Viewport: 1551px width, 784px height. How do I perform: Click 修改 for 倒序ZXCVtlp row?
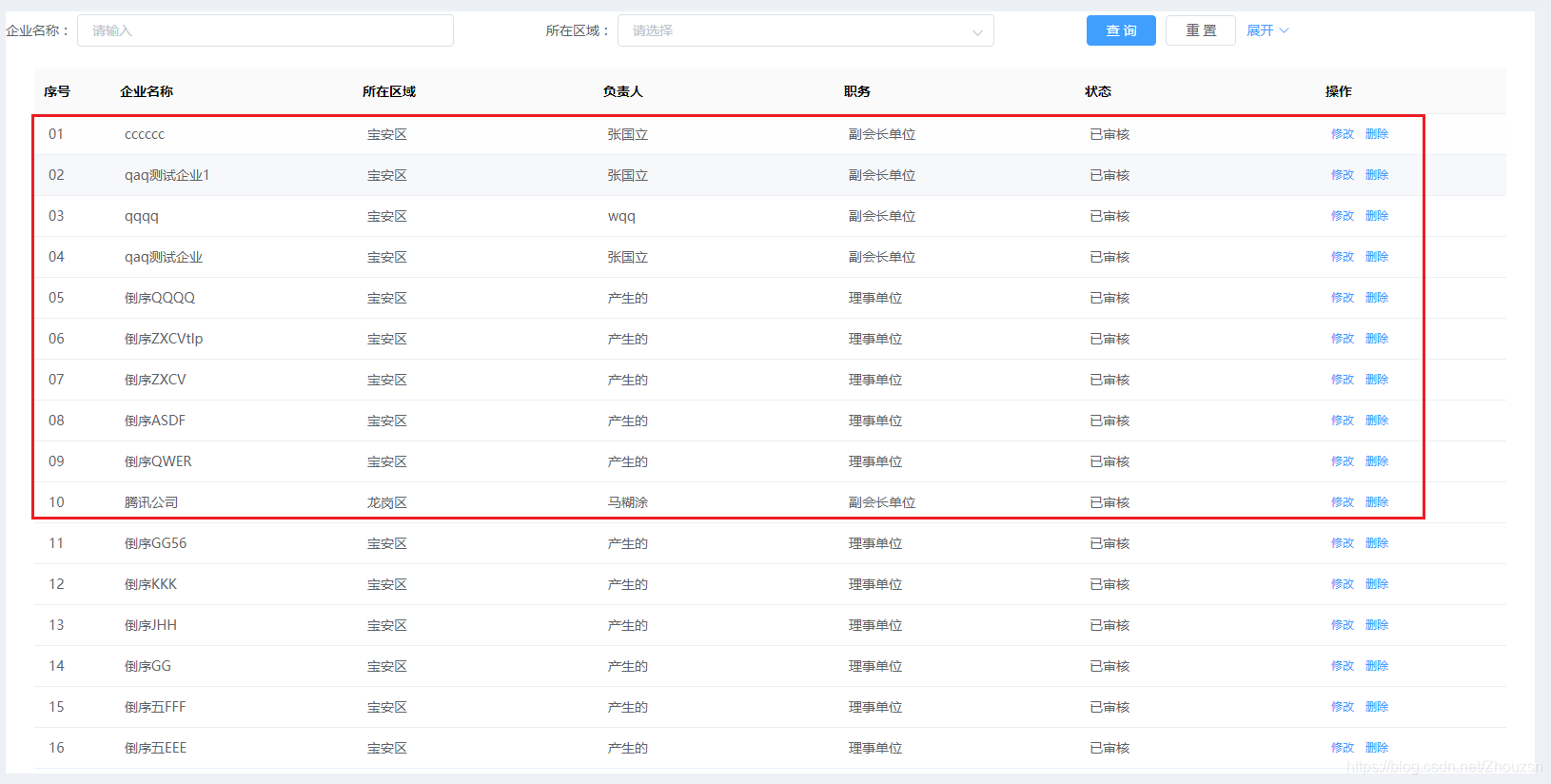[1343, 339]
